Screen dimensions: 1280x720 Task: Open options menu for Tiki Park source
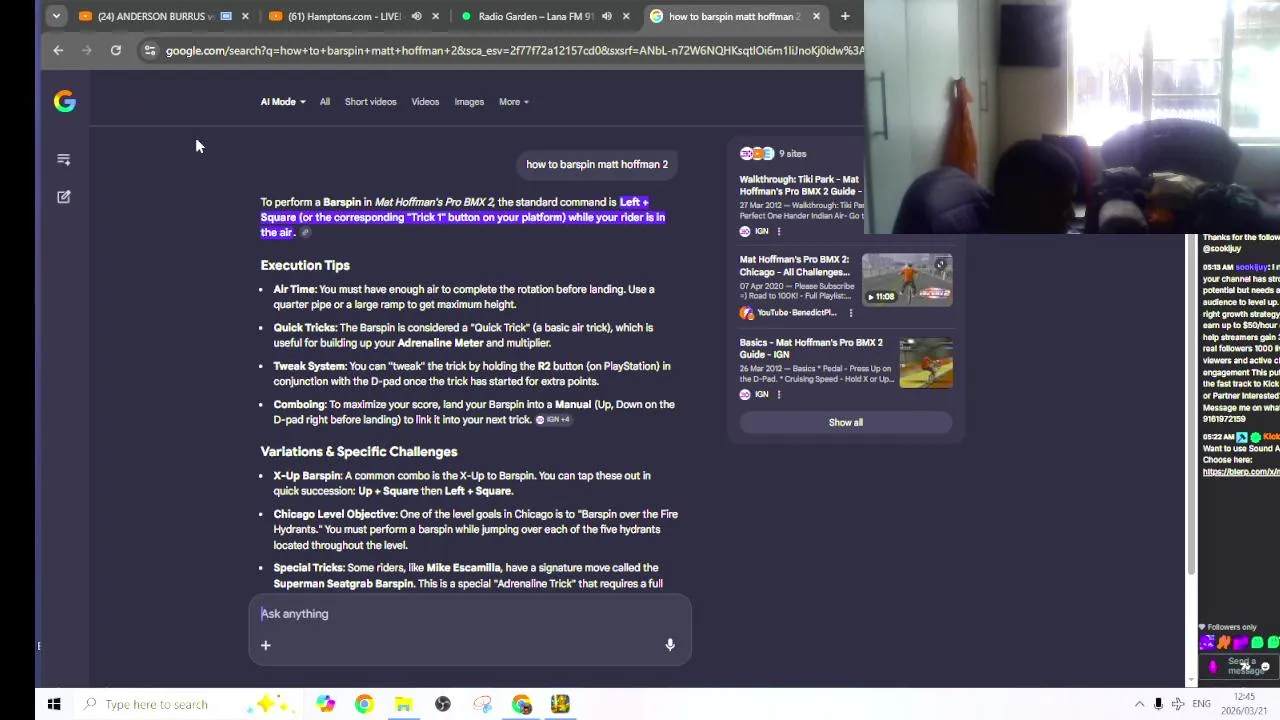tap(779, 231)
